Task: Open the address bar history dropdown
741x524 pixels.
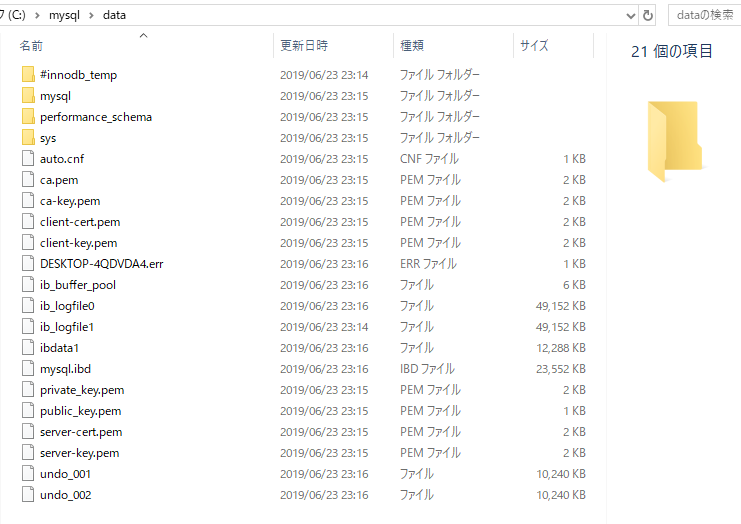Action: (630, 16)
